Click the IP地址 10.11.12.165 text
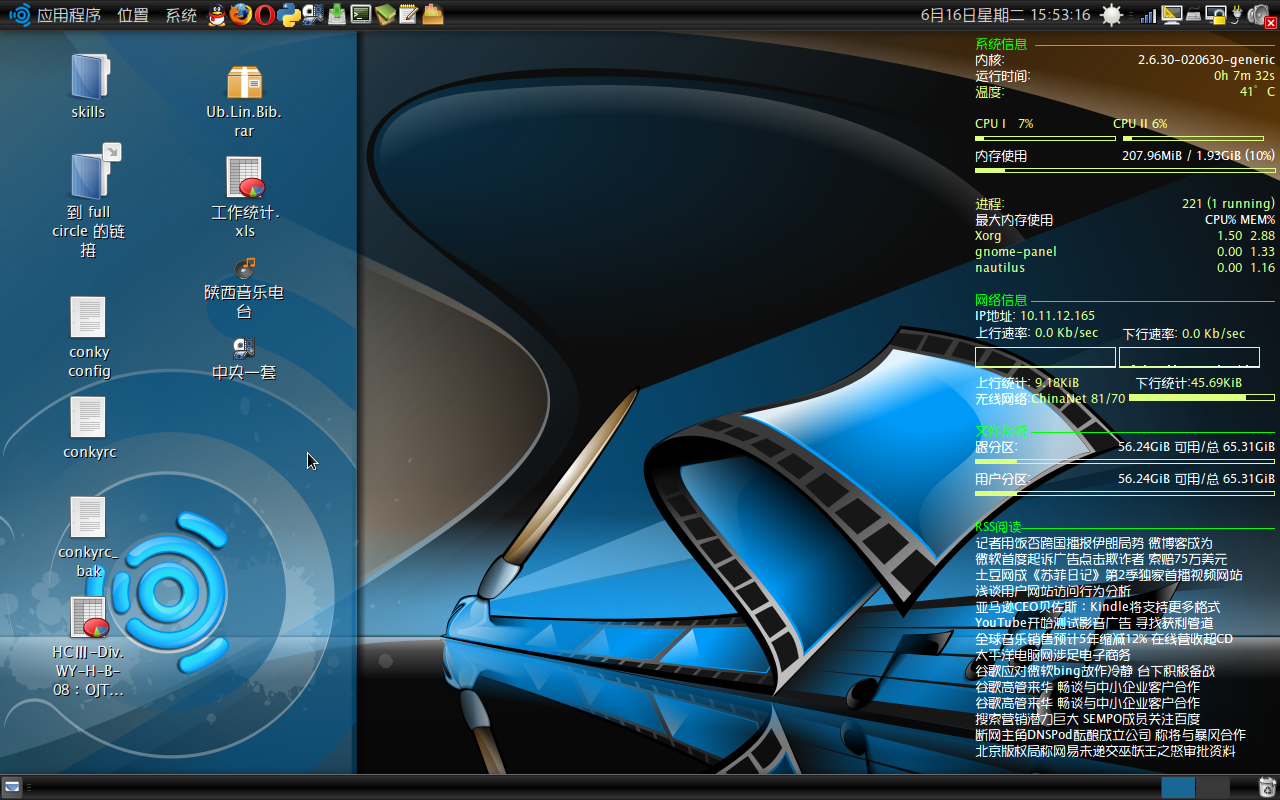Image resolution: width=1280 pixels, height=800 pixels. tap(1035, 316)
